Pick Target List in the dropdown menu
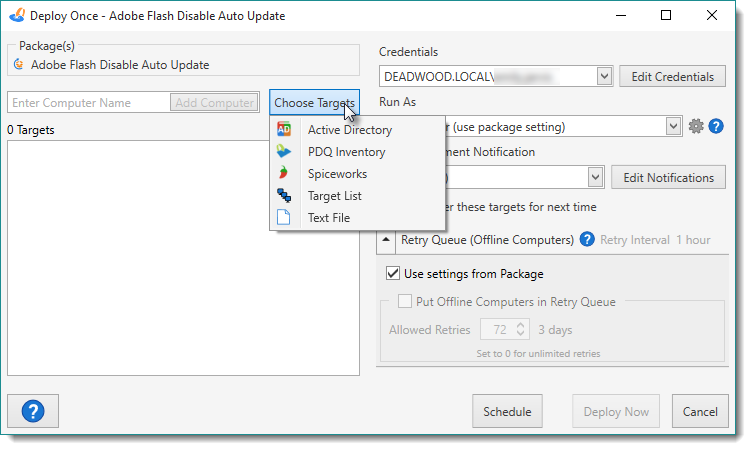This screenshot has width=751, height=450. pyautogui.click(x=358, y=196)
